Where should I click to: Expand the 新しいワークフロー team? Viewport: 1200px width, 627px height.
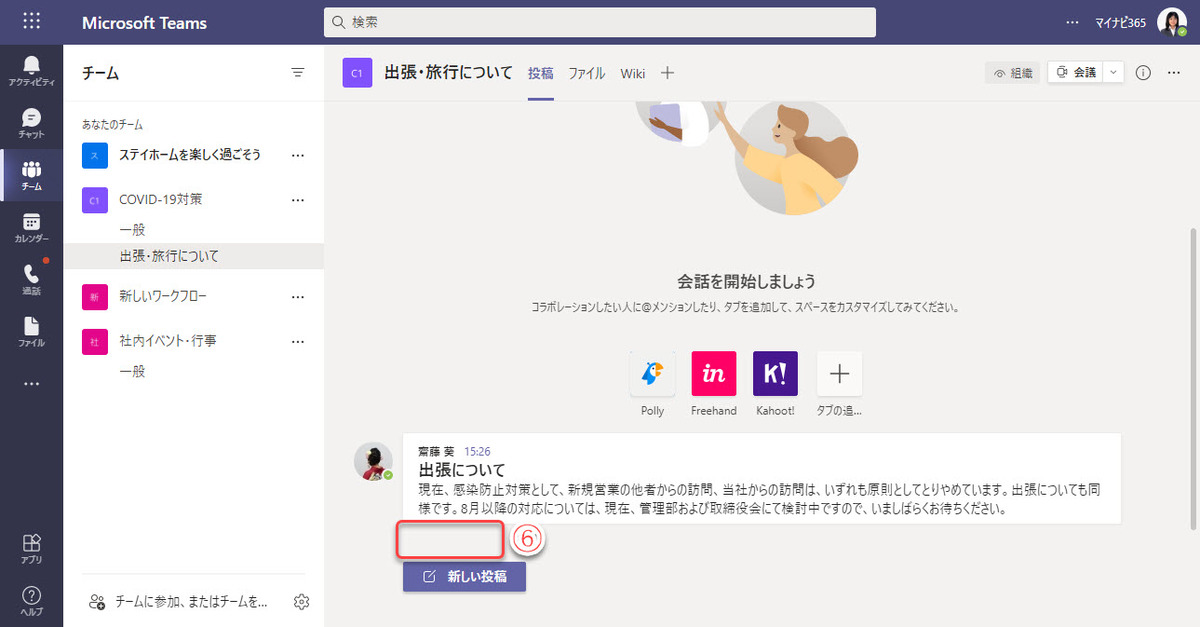click(164, 297)
